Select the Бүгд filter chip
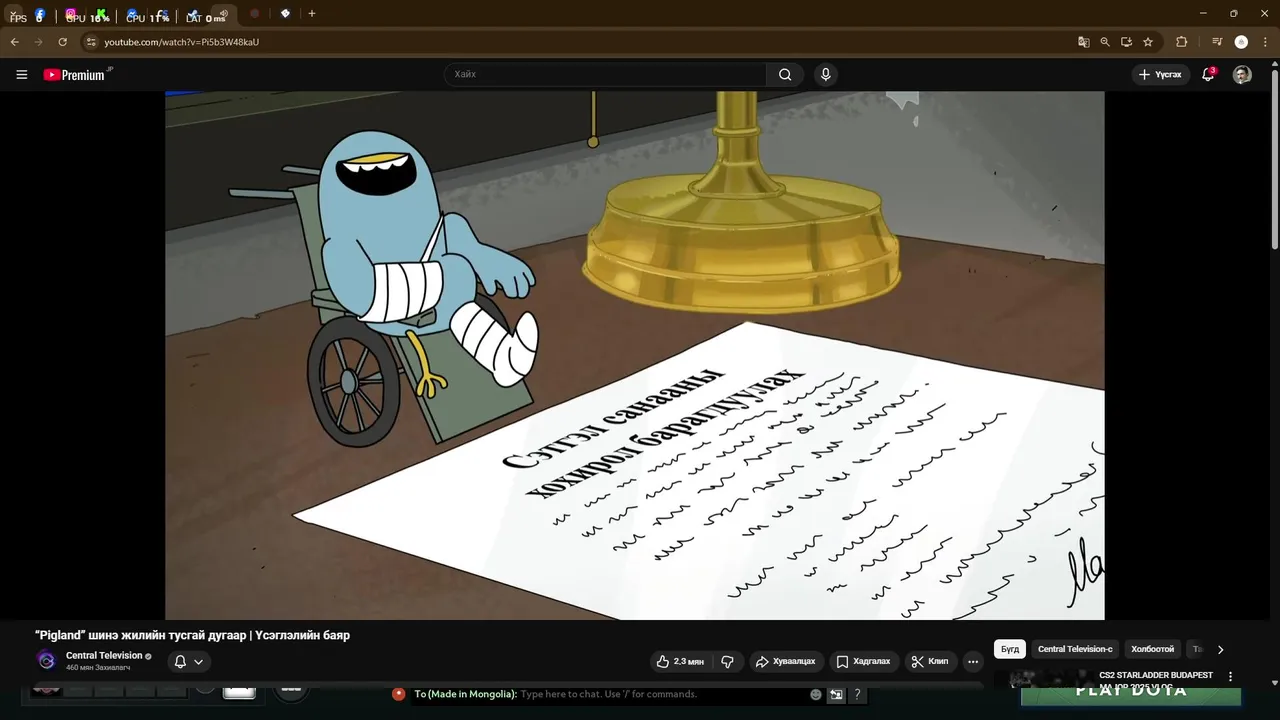This screenshot has height=720, width=1280. [1010, 649]
